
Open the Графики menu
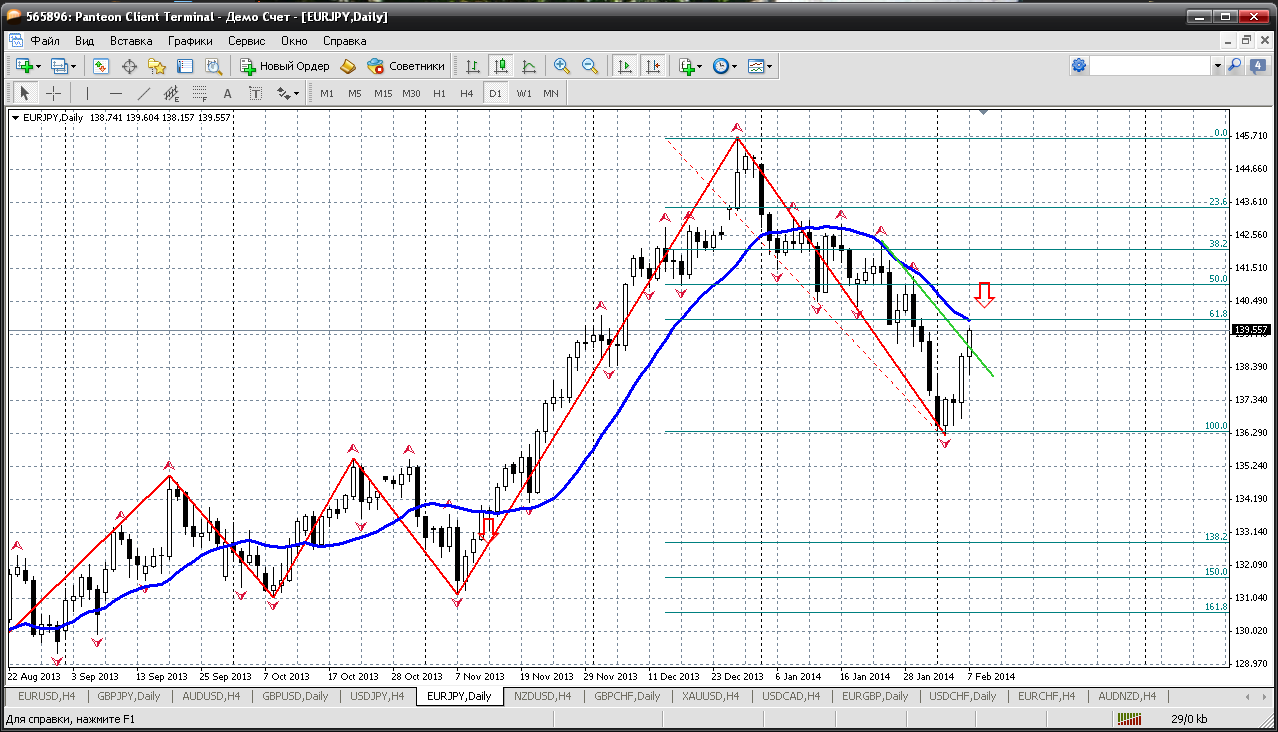(x=190, y=41)
